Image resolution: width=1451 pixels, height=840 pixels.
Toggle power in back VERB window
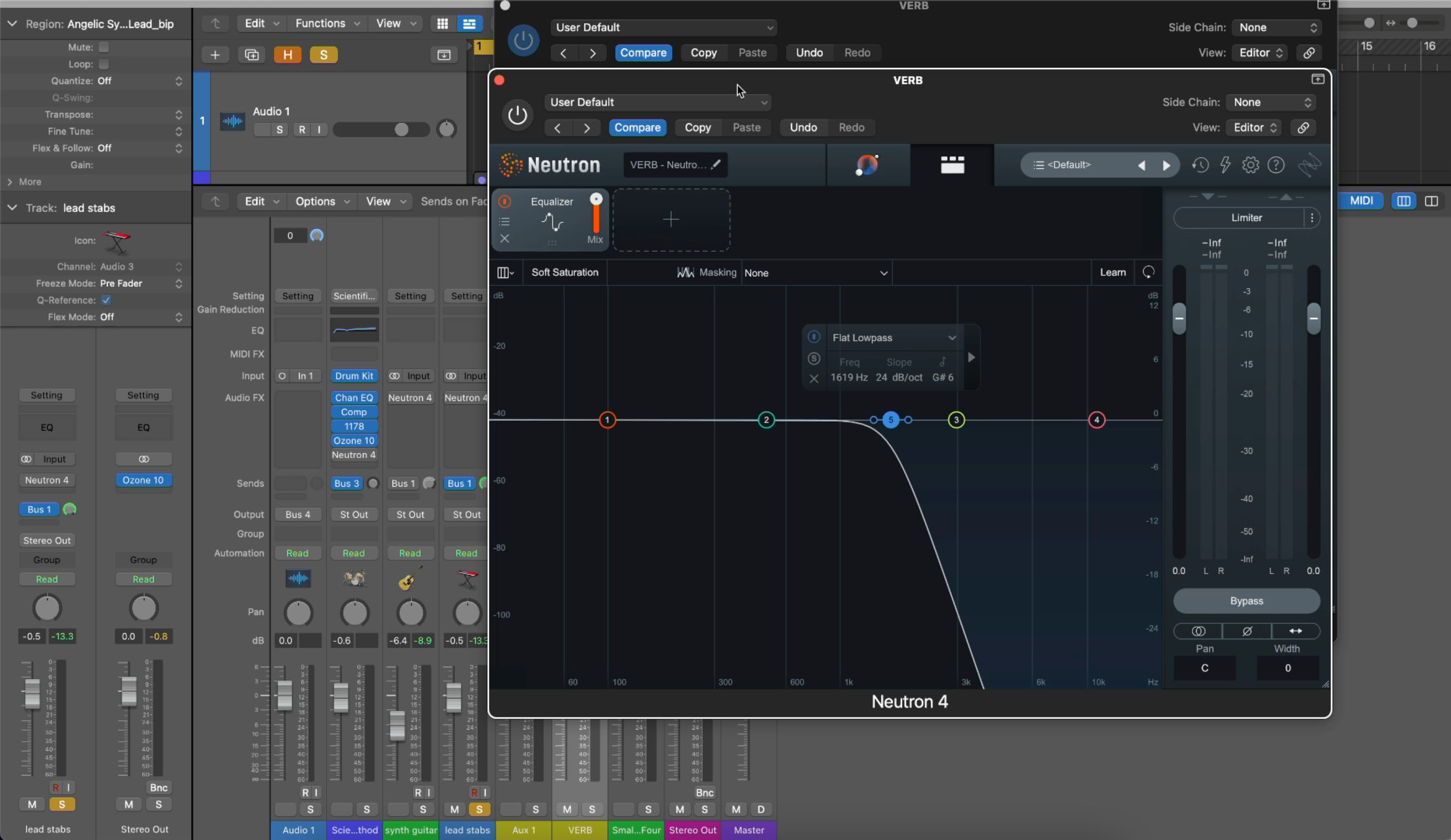click(523, 40)
